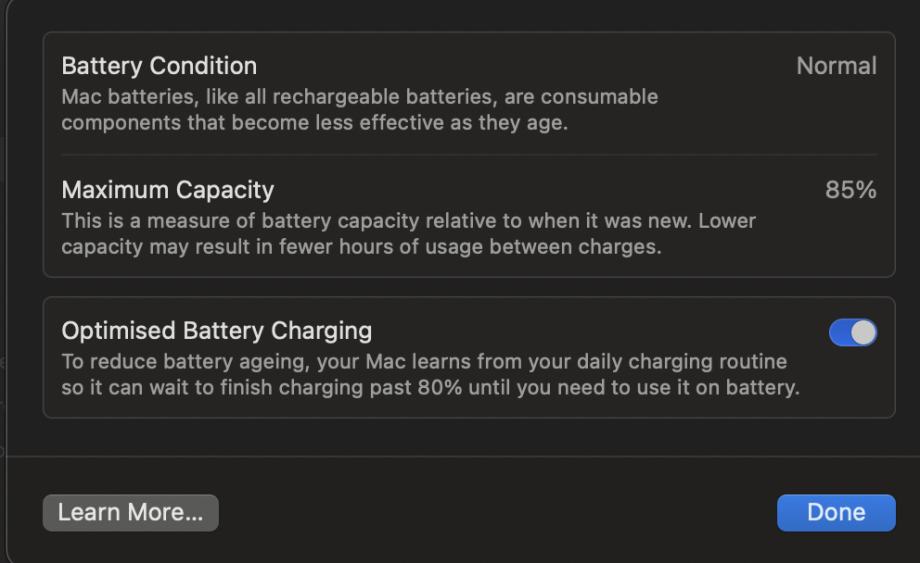Click the 'capacity may result in fewer hours' line
The height and width of the screenshot is (563, 920).
point(361,246)
